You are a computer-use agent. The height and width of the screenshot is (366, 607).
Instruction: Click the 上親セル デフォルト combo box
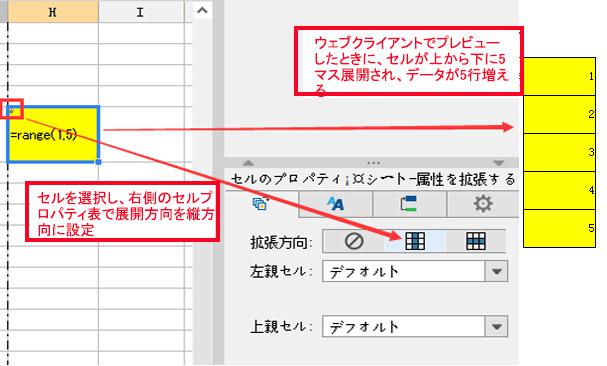pyautogui.click(x=415, y=327)
